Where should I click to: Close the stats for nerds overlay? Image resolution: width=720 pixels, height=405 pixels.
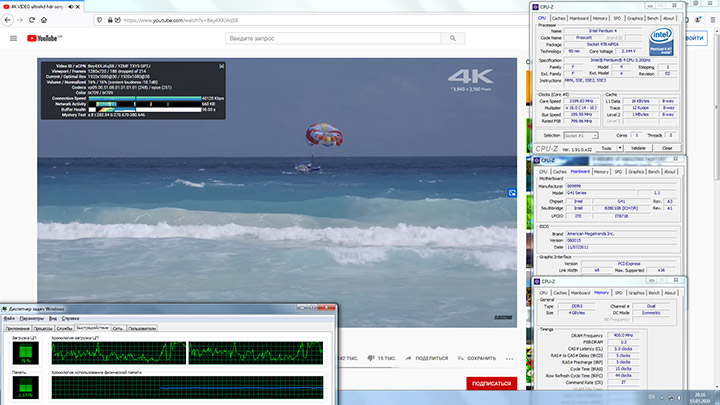(x=221, y=66)
